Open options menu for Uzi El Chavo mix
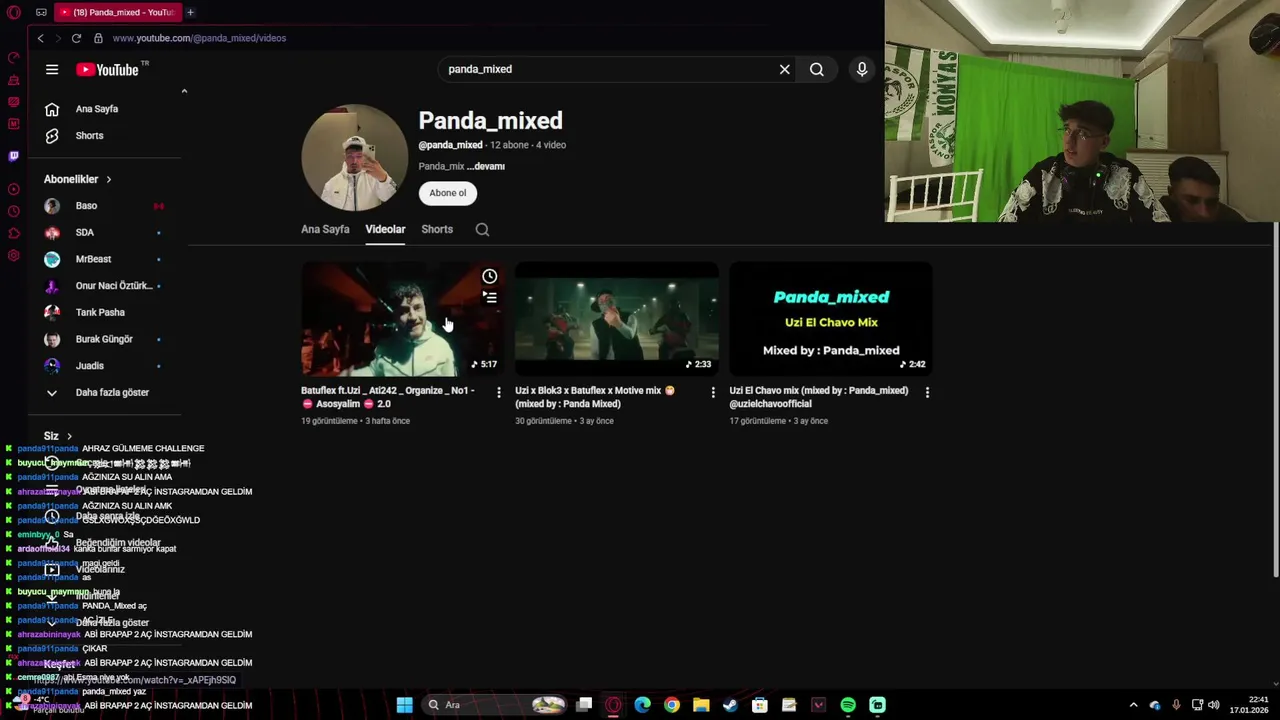The image size is (1280, 720). (x=927, y=393)
